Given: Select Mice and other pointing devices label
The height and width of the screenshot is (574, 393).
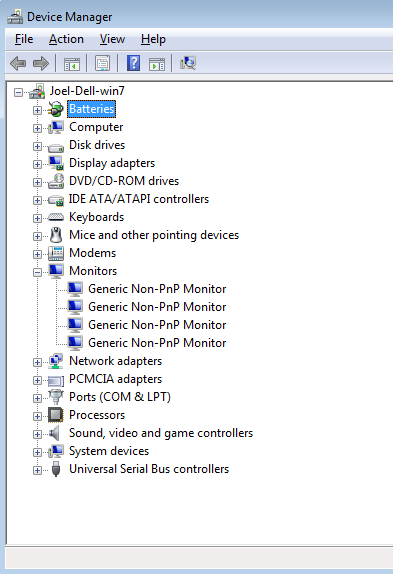Looking at the screenshot, I should click(154, 235).
